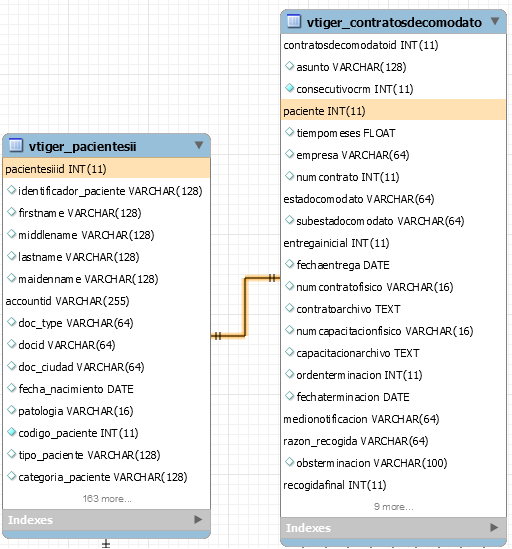Click the diamond icon beside empresa
The height and width of the screenshot is (549, 512).
tap(289, 154)
